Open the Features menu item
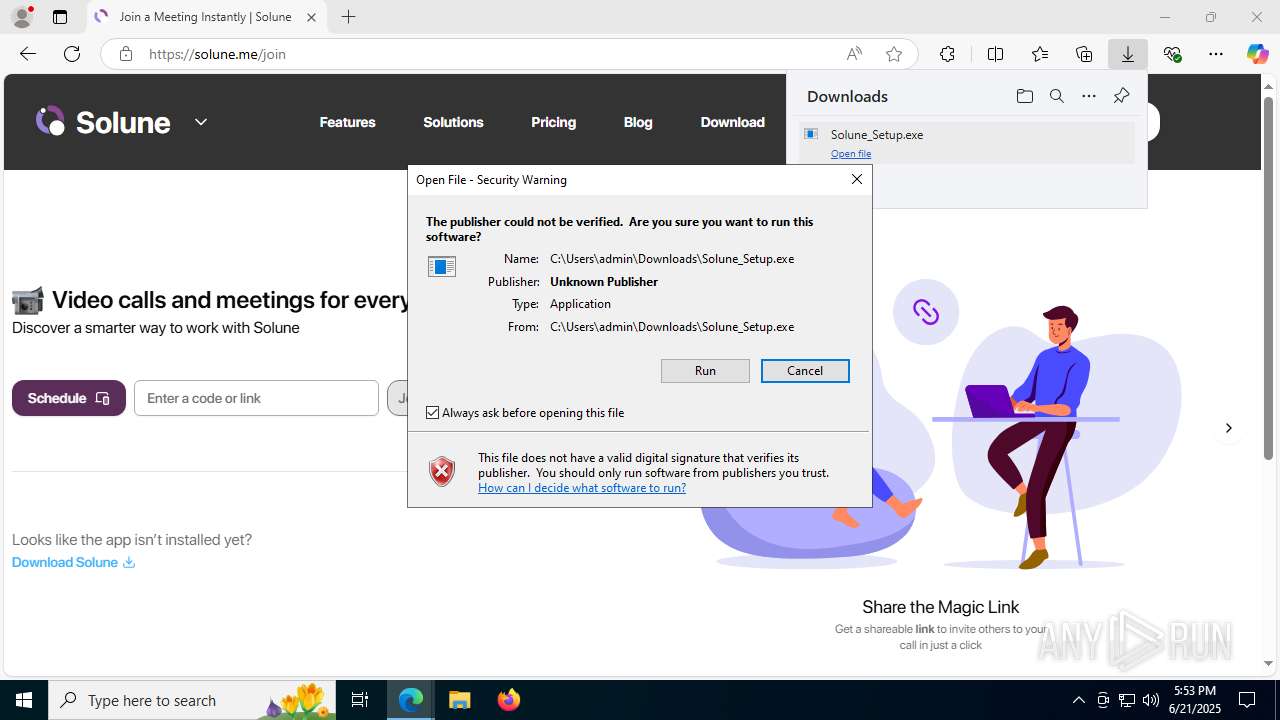Image resolution: width=1280 pixels, height=720 pixels. tap(348, 122)
